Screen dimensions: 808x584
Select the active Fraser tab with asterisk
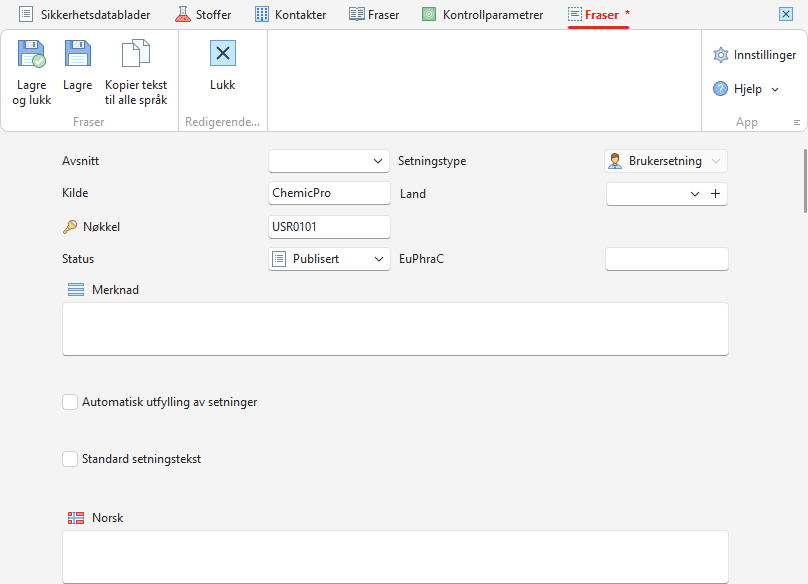[x=598, y=14]
